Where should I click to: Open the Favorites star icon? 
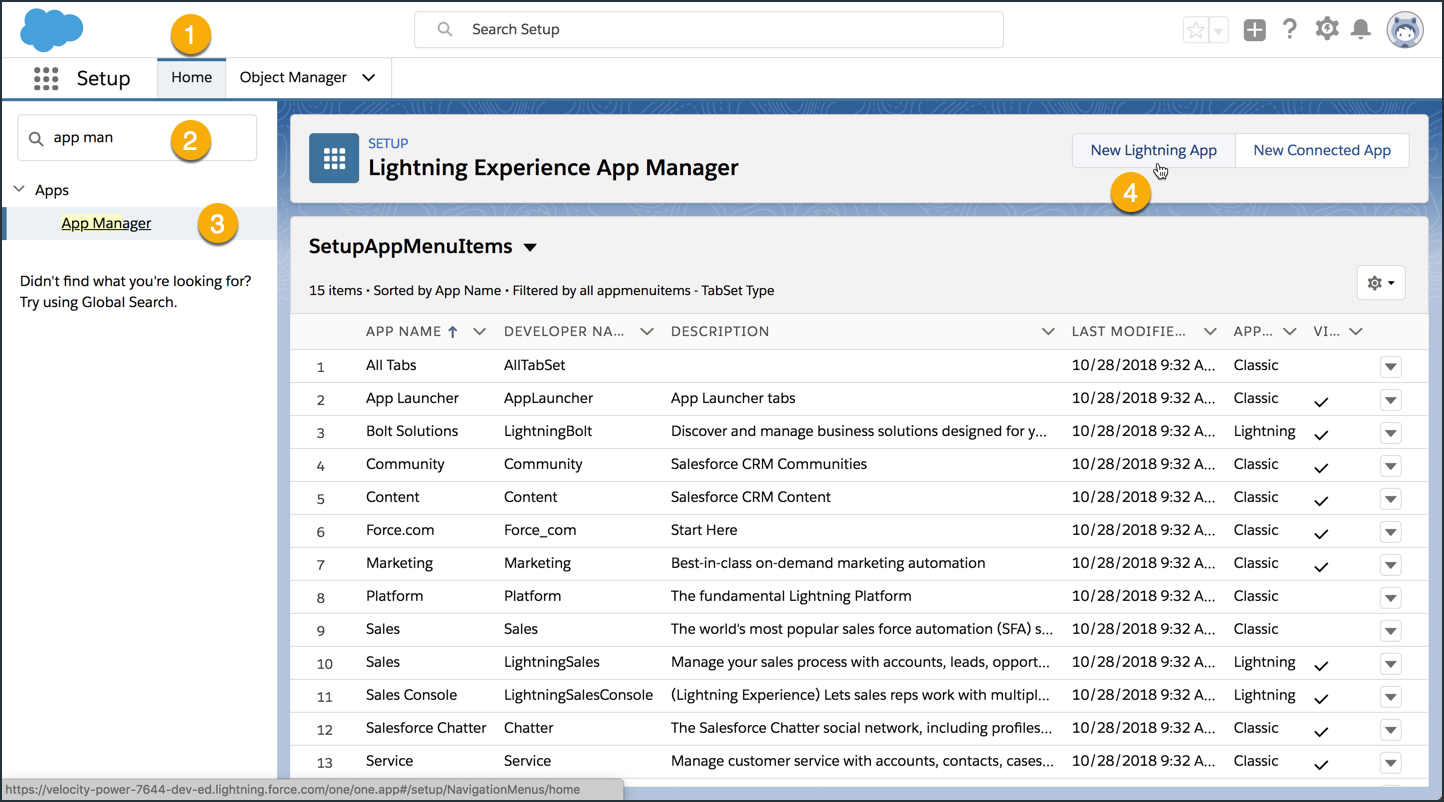click(x=1195, y=30)
